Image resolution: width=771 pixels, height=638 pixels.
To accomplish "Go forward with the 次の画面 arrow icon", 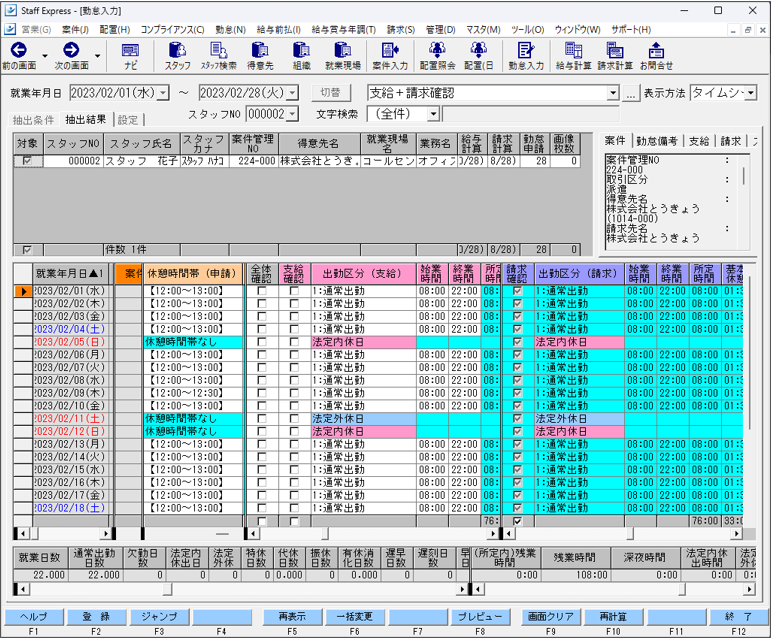I will click(71, 50).
